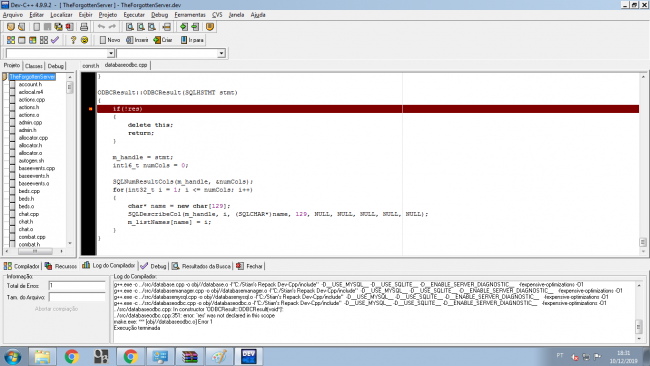Switch to the Classes sidebar tab
Viewport: 650px width, 366px height.
pos(34,66)
